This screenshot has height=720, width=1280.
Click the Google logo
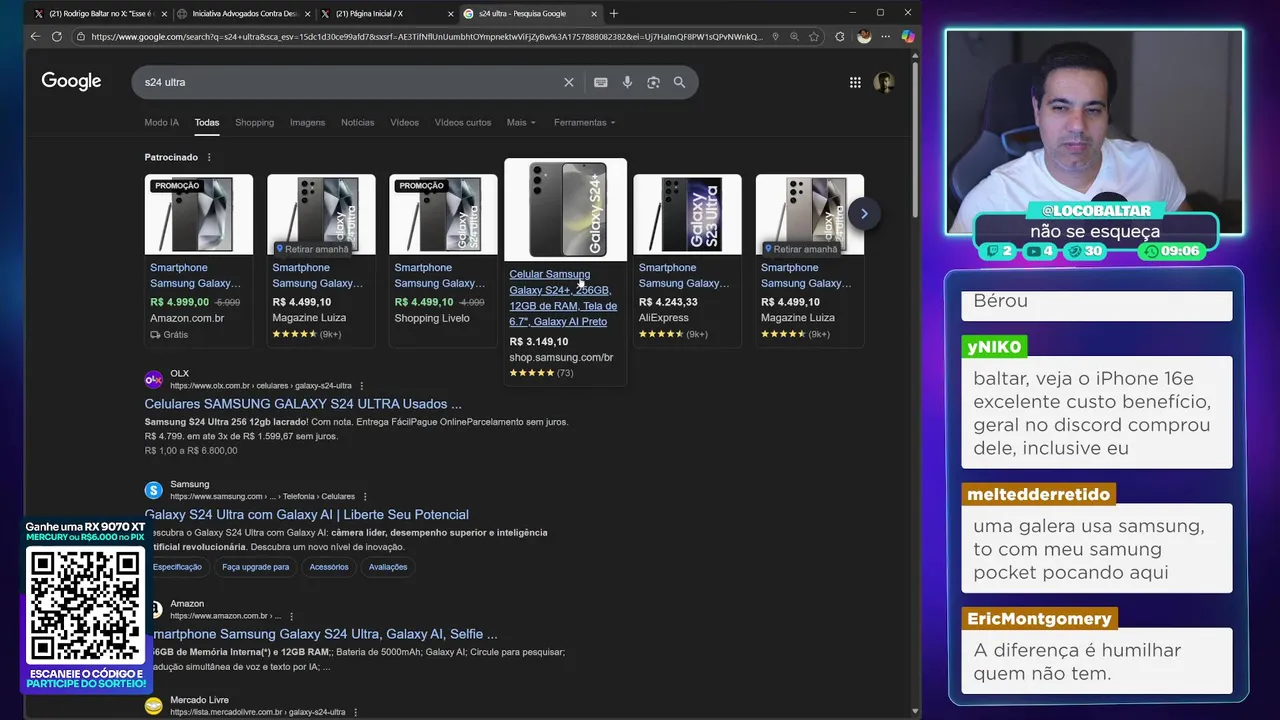click(x=71, y=81)
